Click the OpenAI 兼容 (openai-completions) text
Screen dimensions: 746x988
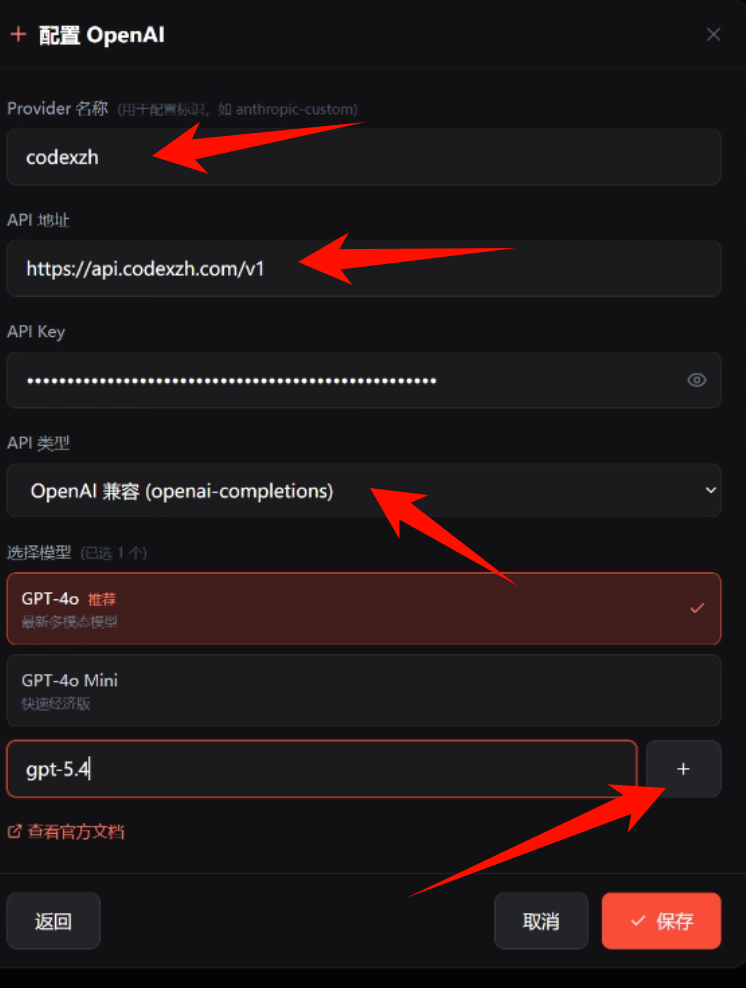(x=181, y=491)
